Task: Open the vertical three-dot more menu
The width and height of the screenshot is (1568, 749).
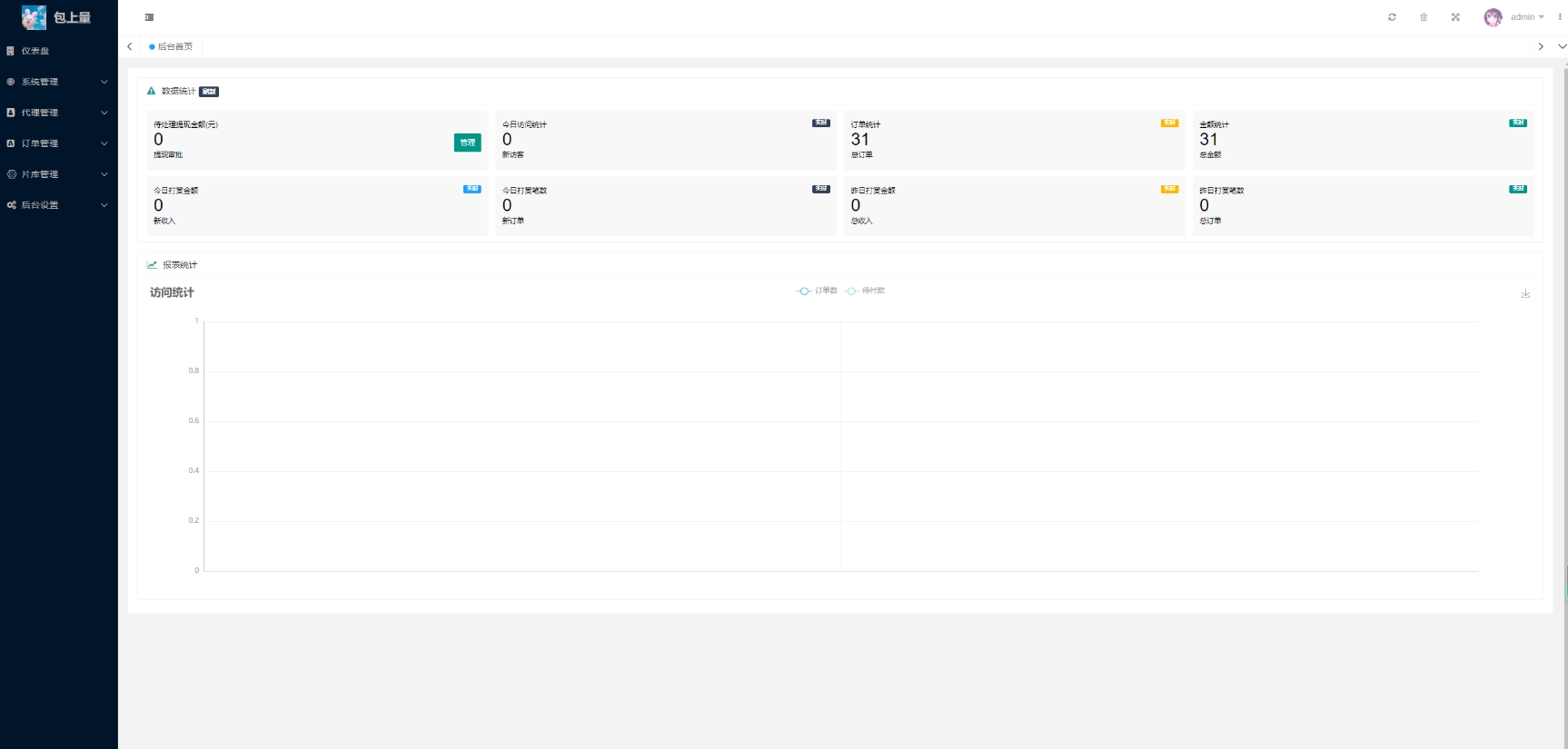Action: [1560, 17]
